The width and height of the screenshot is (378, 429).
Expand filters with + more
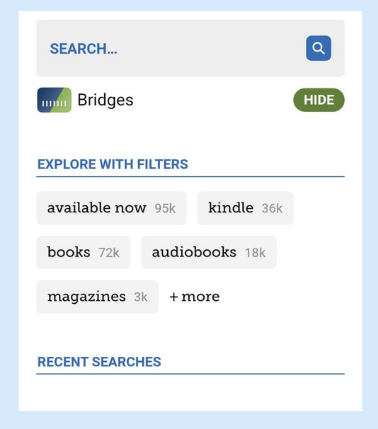(x=195, y=297)
